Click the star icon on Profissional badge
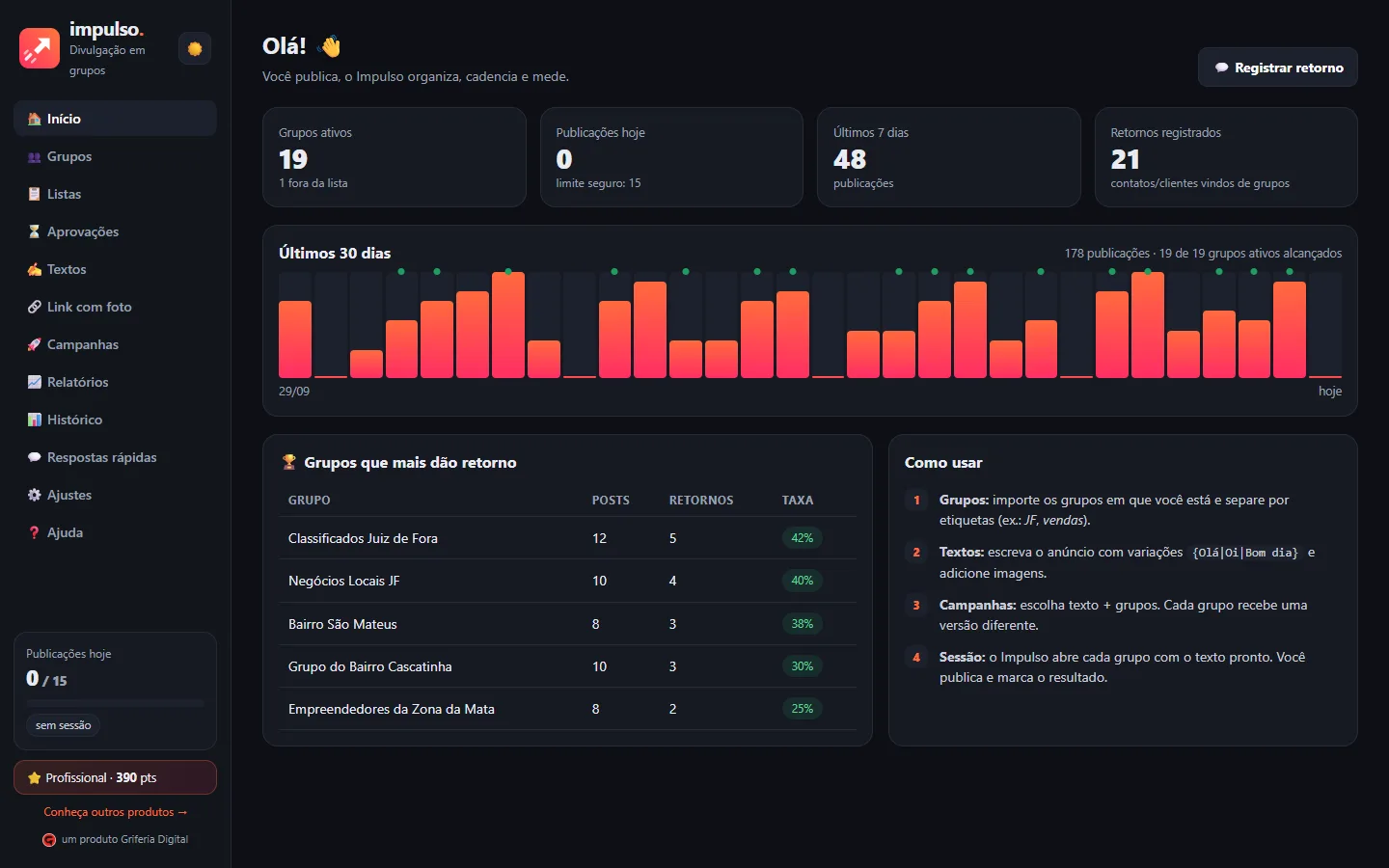The image size is (1389, 868). click(x=34, y=777)
